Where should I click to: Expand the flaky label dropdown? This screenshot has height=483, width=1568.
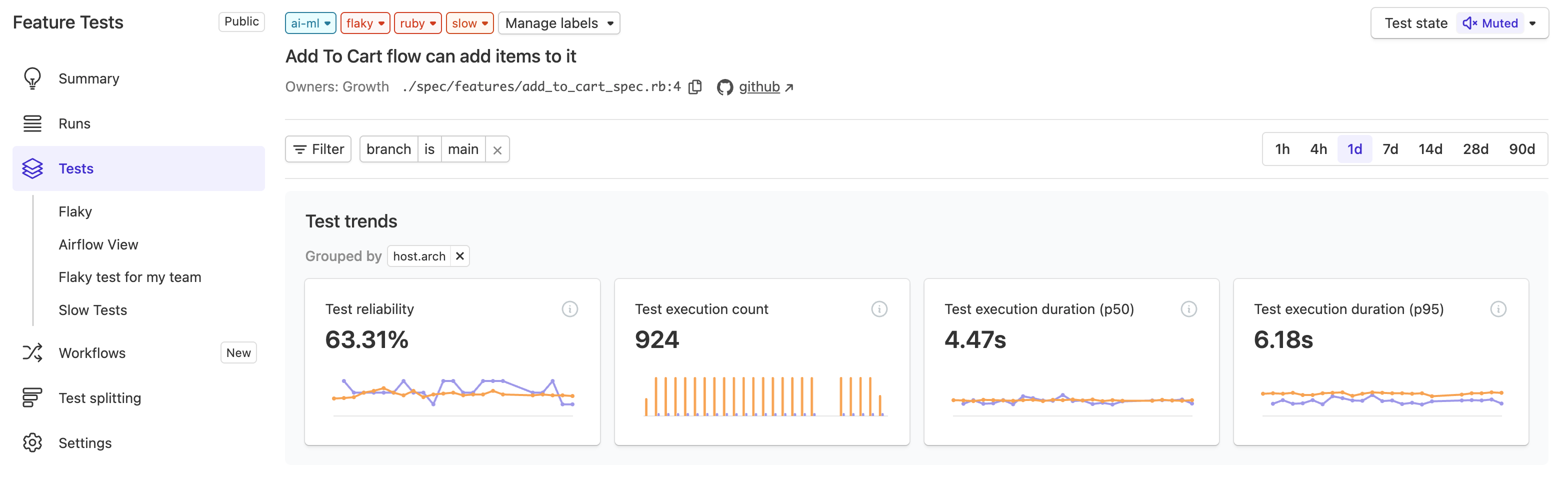point(364,22)
